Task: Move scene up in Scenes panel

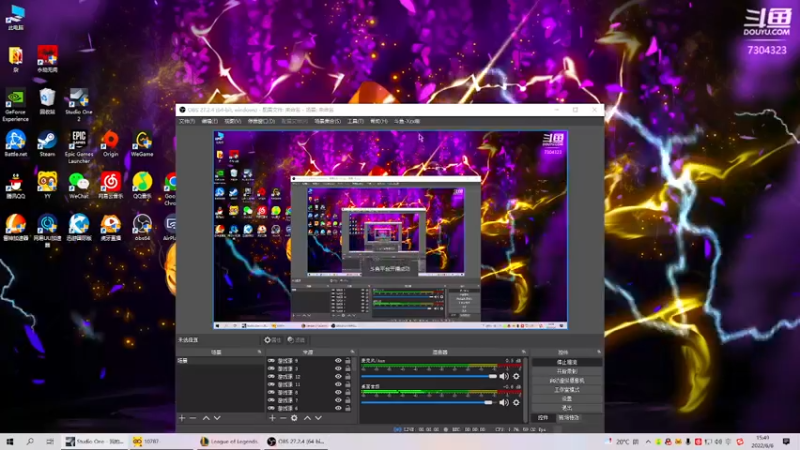Action: pos(206,418)
